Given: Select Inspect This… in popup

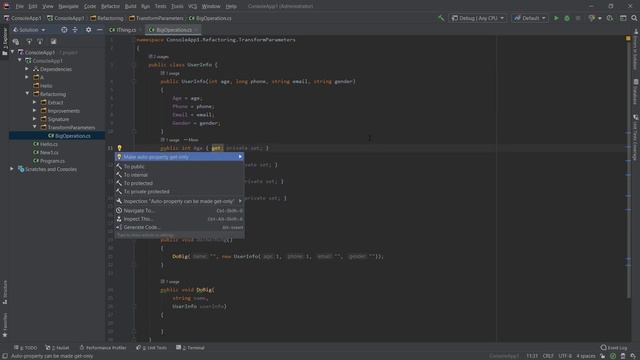Looking at the screenshot, I should tap(180, 219).
